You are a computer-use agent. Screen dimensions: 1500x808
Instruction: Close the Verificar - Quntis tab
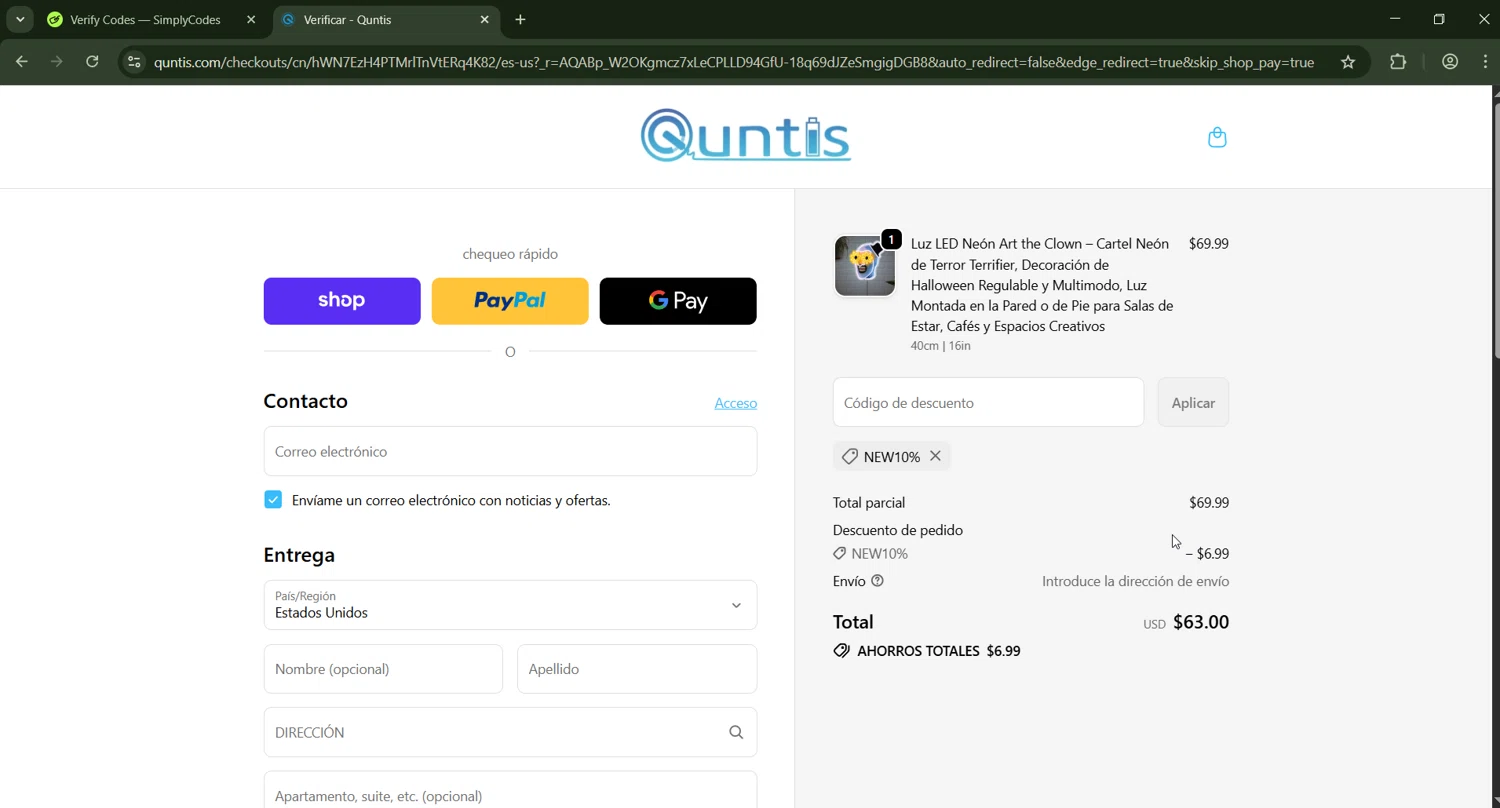tap(485, 20)
